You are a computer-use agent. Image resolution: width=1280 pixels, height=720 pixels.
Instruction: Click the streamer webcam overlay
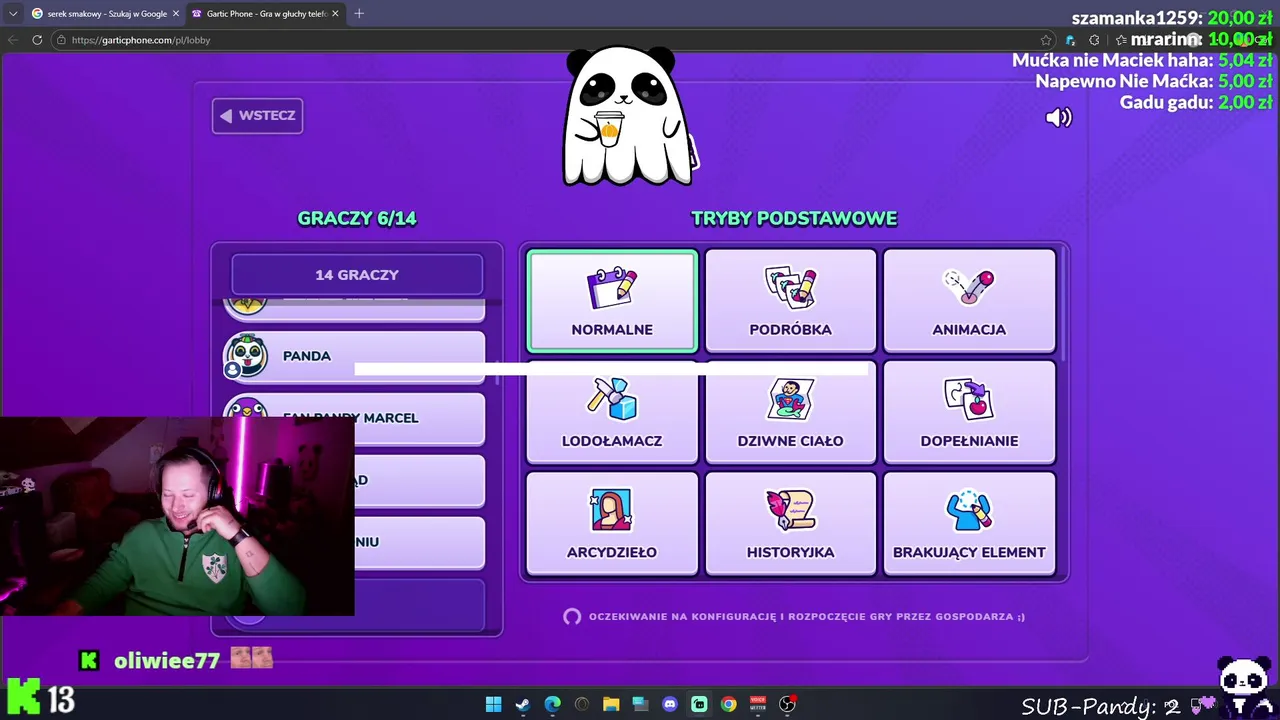[x=177, y=516]
